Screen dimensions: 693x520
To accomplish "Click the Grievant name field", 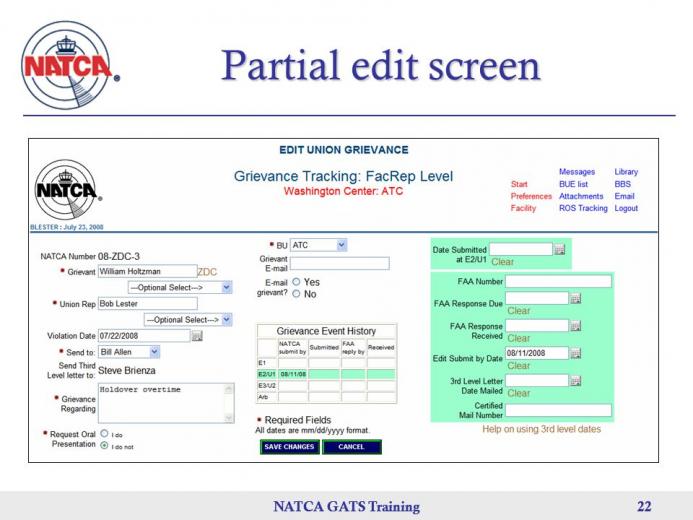I will point(148,271).
